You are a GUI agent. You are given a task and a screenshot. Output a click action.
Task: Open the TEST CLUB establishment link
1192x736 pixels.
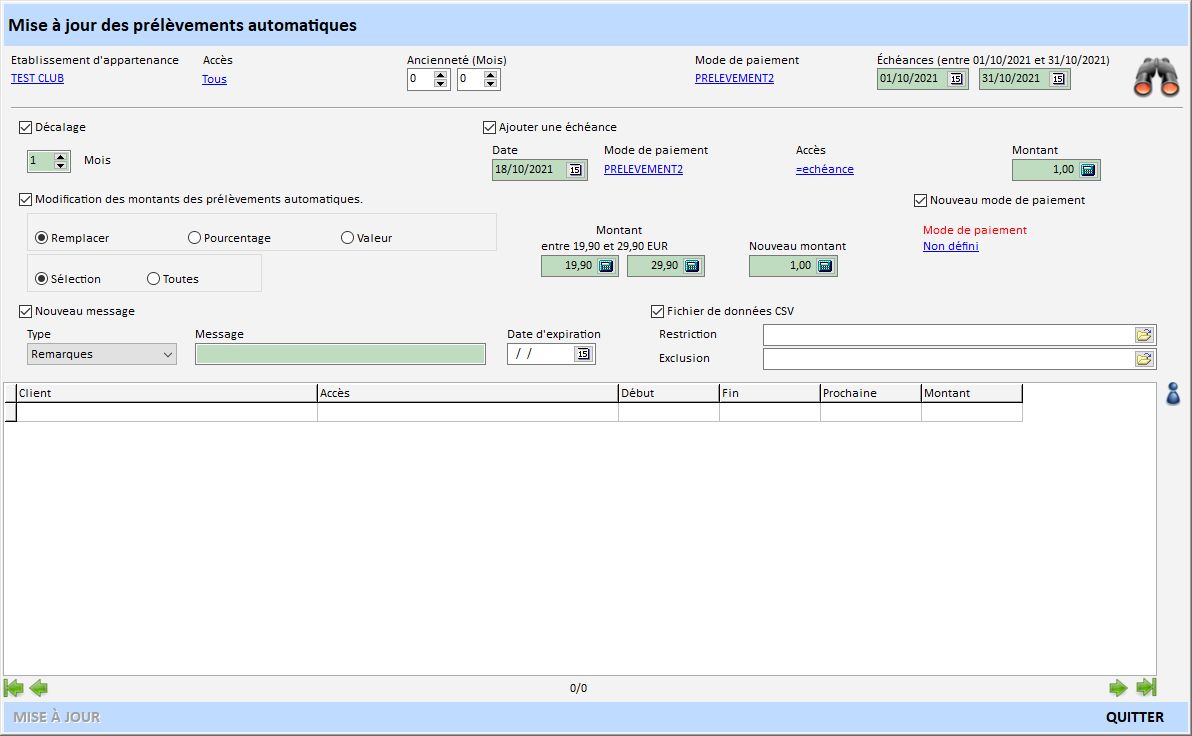click(37, 78)
